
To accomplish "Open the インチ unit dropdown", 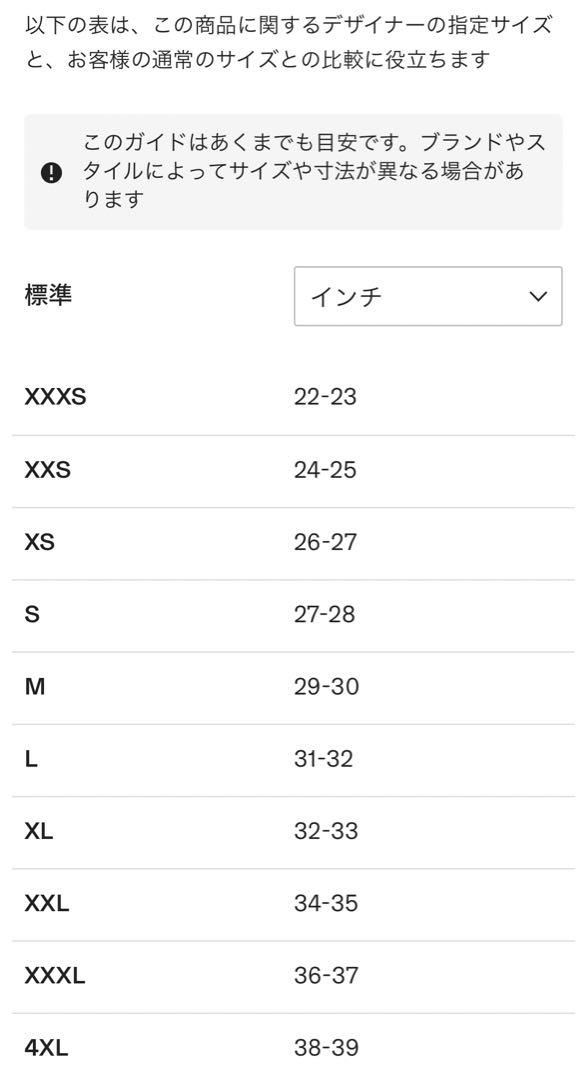I will (x=428, y=296).
